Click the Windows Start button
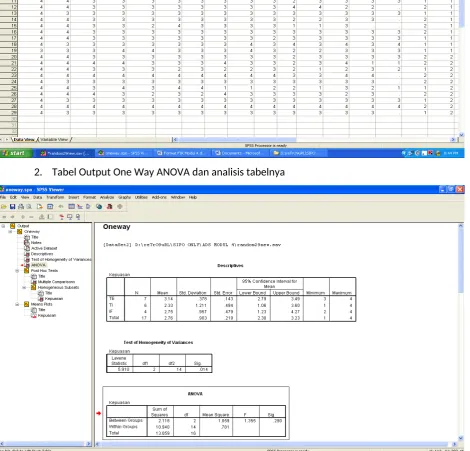This screenshot has width=470, height=451. point(16,153)
